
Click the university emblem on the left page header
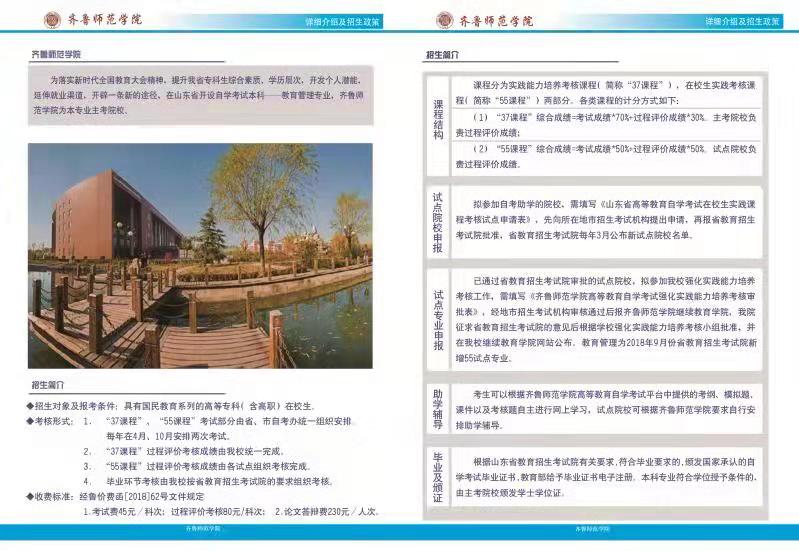click(50, 21)
